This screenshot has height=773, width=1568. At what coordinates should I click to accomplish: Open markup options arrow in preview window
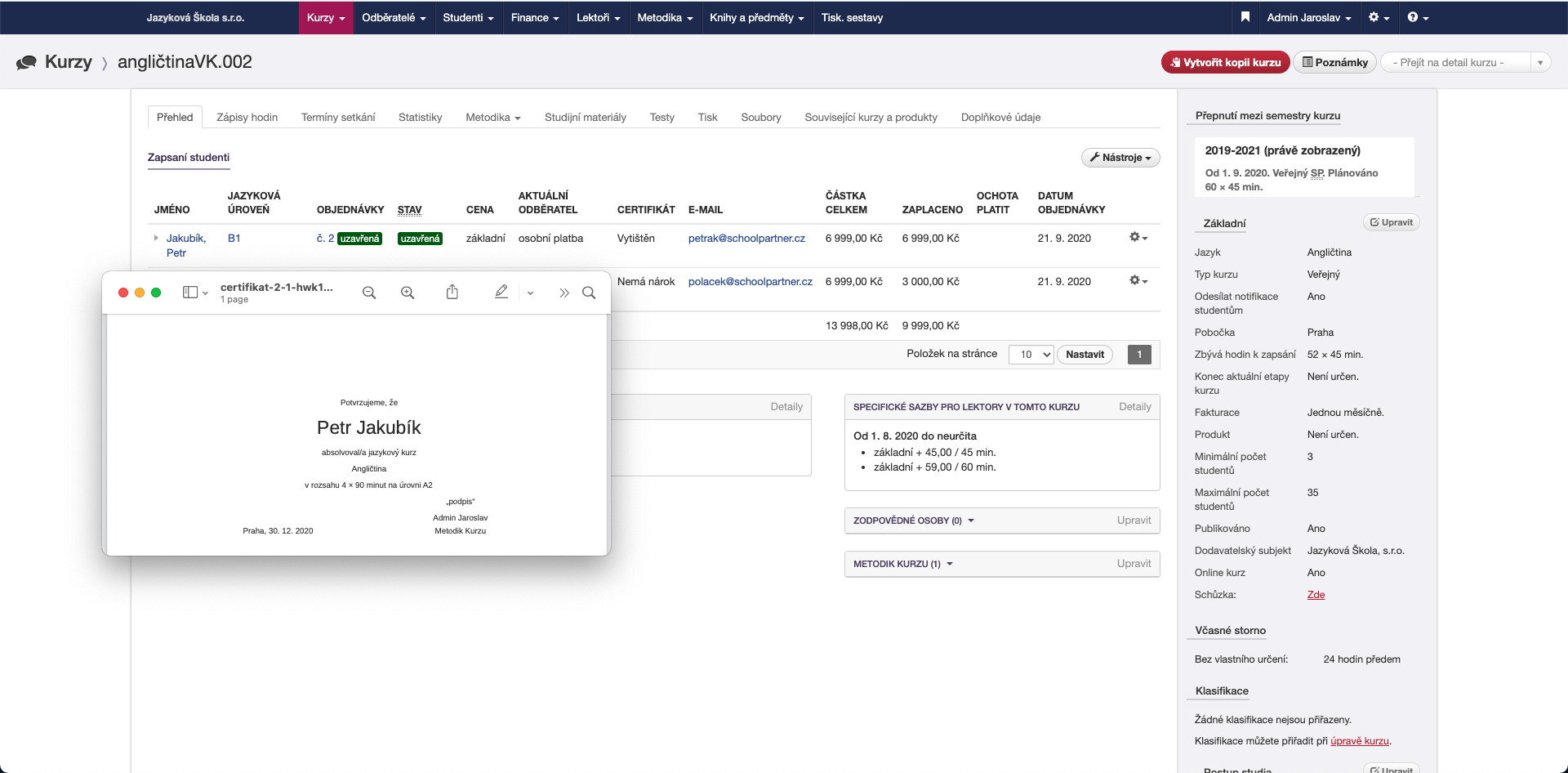tap(530, 293)
